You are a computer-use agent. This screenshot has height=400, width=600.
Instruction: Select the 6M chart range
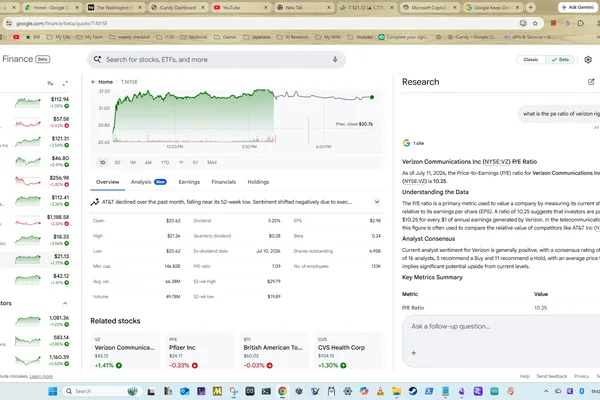point(148,162)
